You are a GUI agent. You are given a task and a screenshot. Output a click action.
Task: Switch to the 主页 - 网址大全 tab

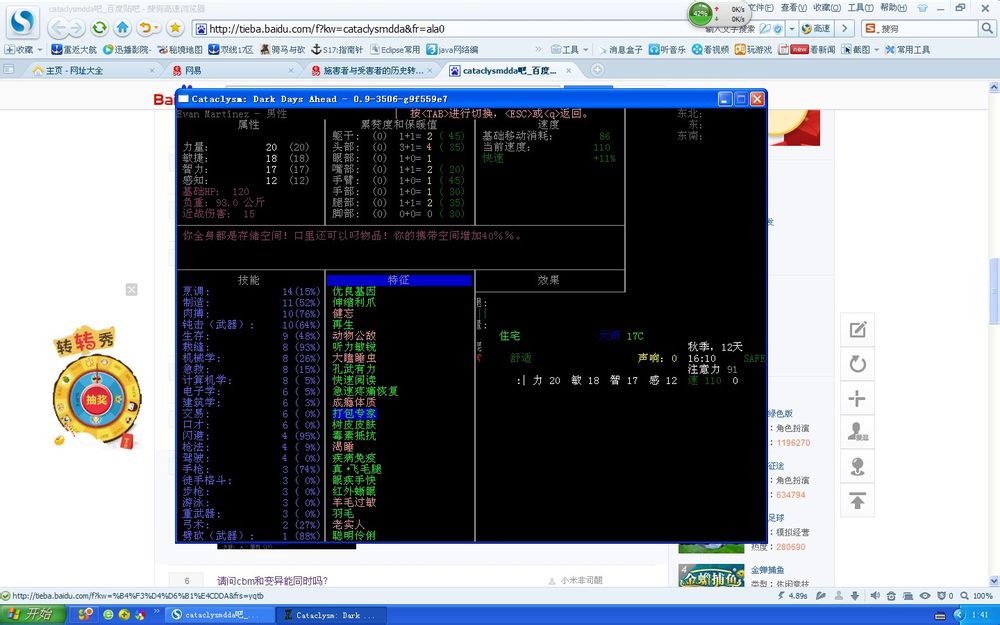pos(92,70)
